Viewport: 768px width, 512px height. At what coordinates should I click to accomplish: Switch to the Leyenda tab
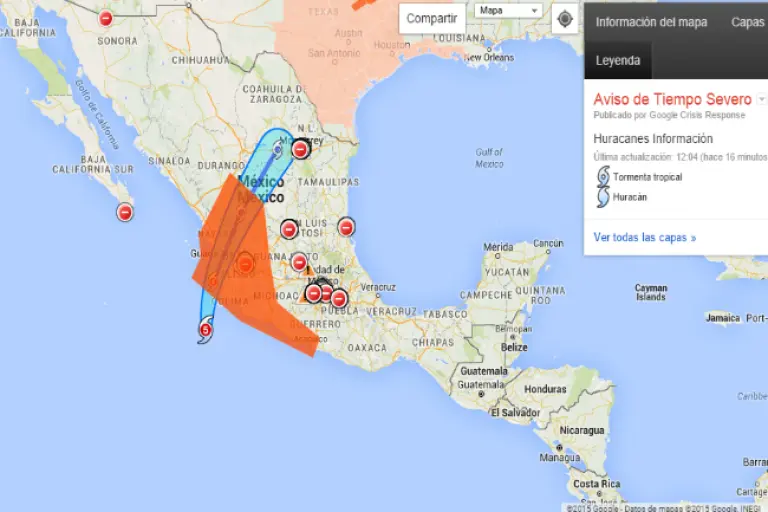[618, 60]
